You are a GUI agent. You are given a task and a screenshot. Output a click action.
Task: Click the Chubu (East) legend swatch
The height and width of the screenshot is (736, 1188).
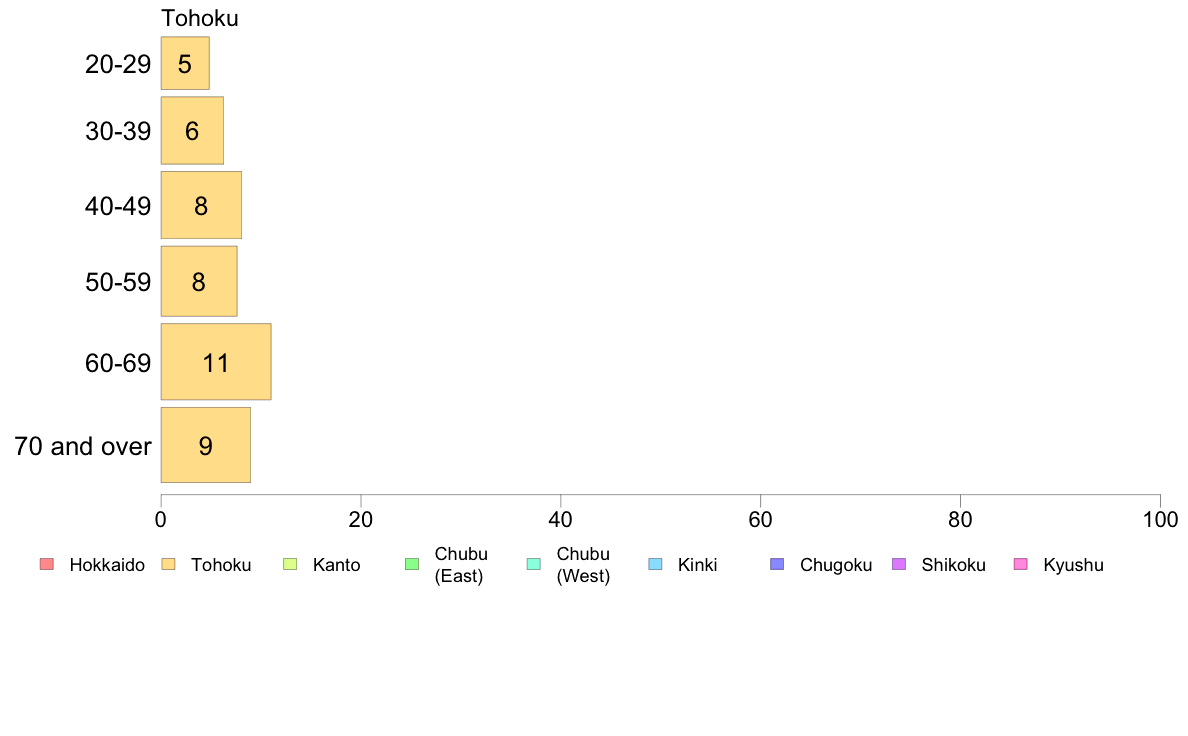tap(412, 564)
